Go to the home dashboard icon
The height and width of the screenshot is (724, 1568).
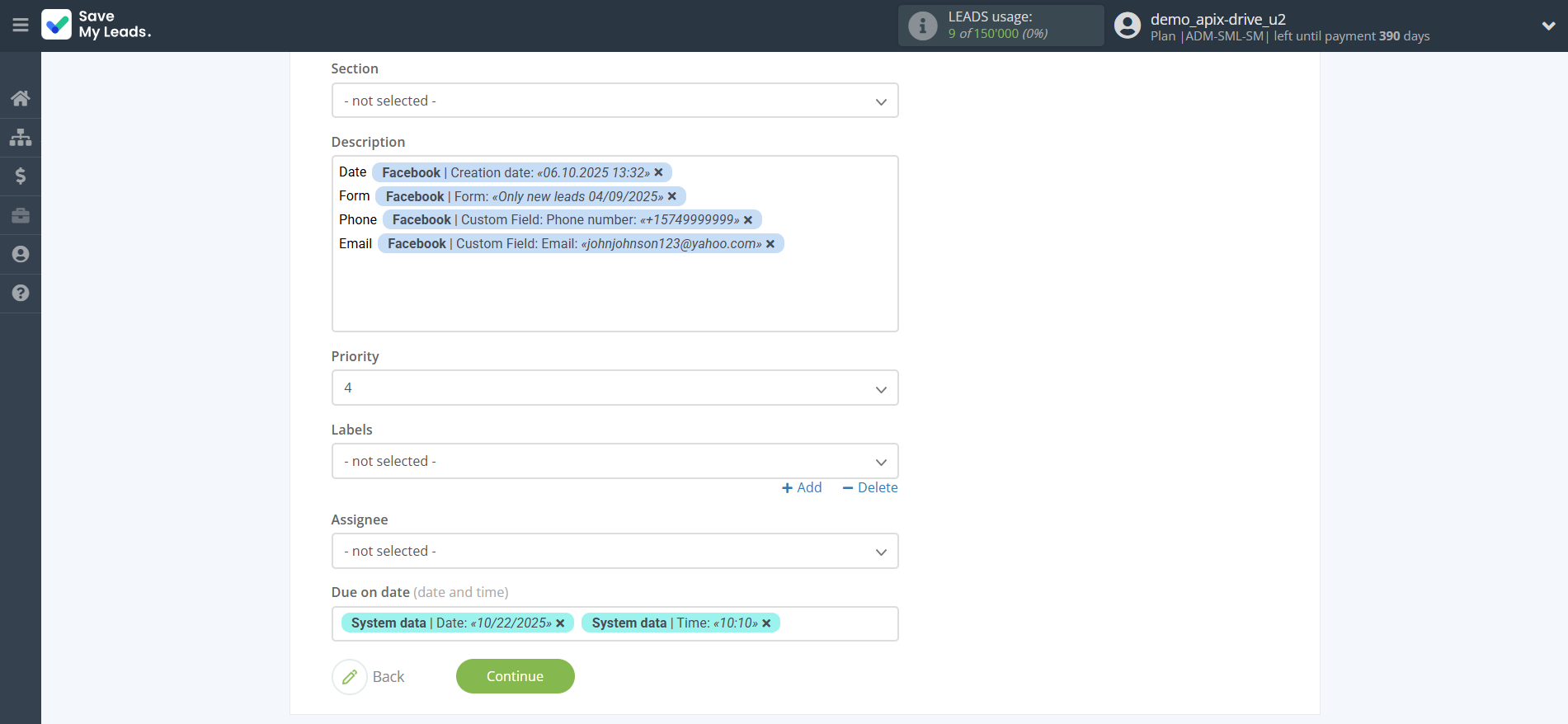[x=21, y=99]
